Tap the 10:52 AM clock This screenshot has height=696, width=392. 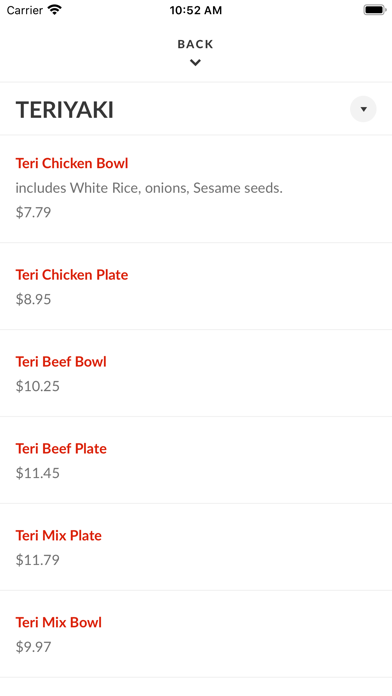[196, 10]
